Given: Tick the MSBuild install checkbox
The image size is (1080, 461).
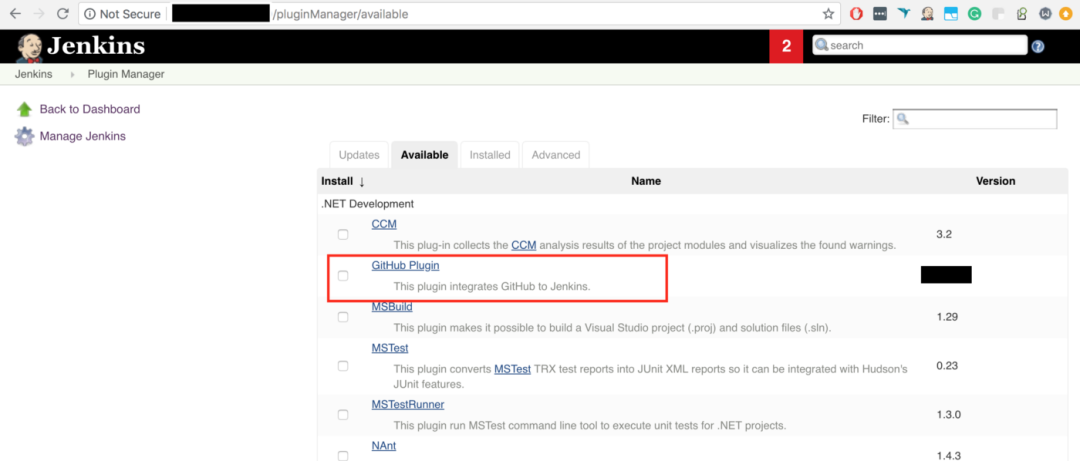Looking at the screenshot, I should pyautogui.click(x=343, y=318).
